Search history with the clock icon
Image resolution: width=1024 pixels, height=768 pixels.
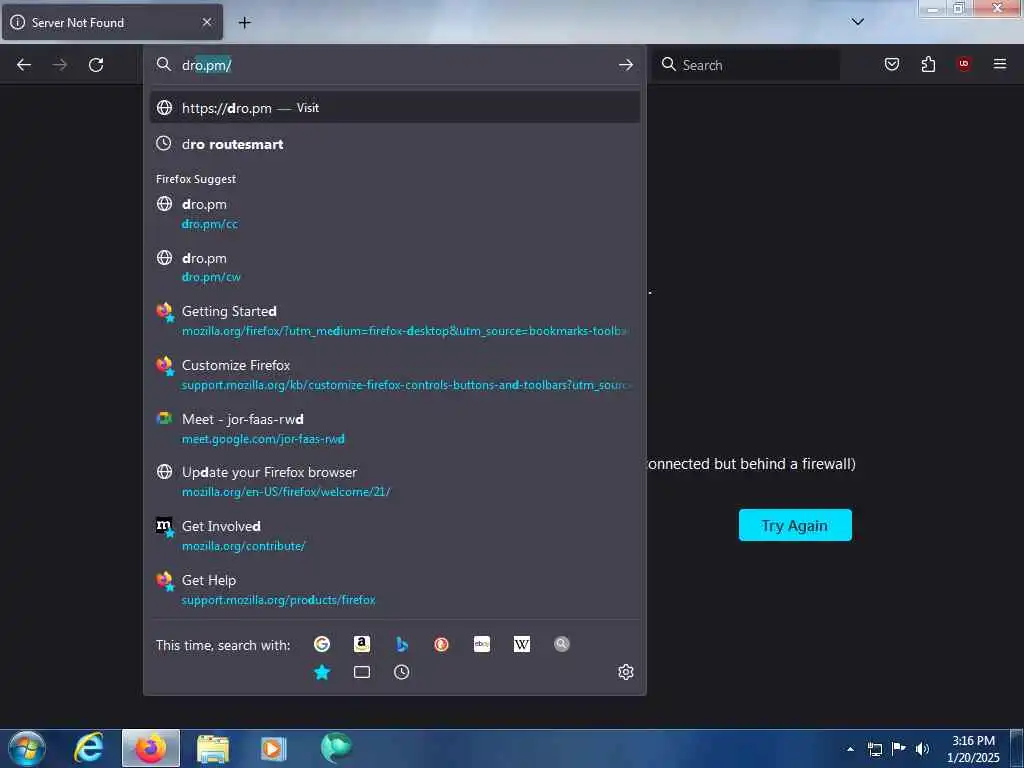pos(402,672)
